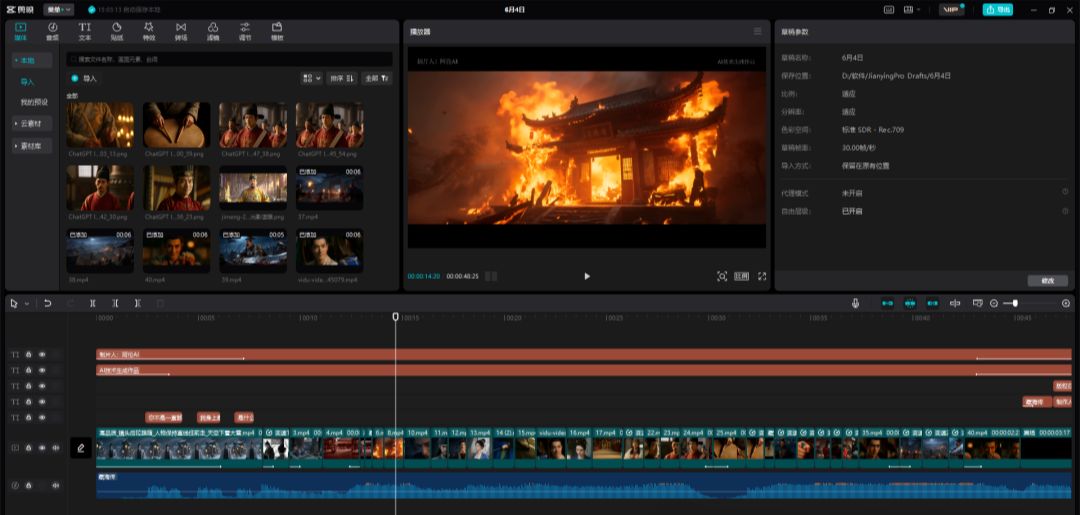Screen dimensions: 1080x515
Task: Open the Effects (特效) tab
Action: click(149, 31)
